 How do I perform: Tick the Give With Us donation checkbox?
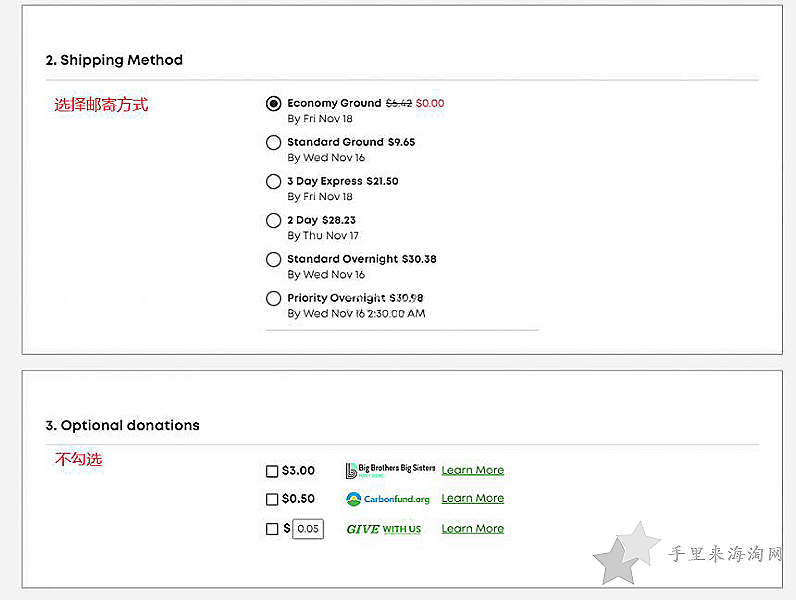tap(272, 529)
